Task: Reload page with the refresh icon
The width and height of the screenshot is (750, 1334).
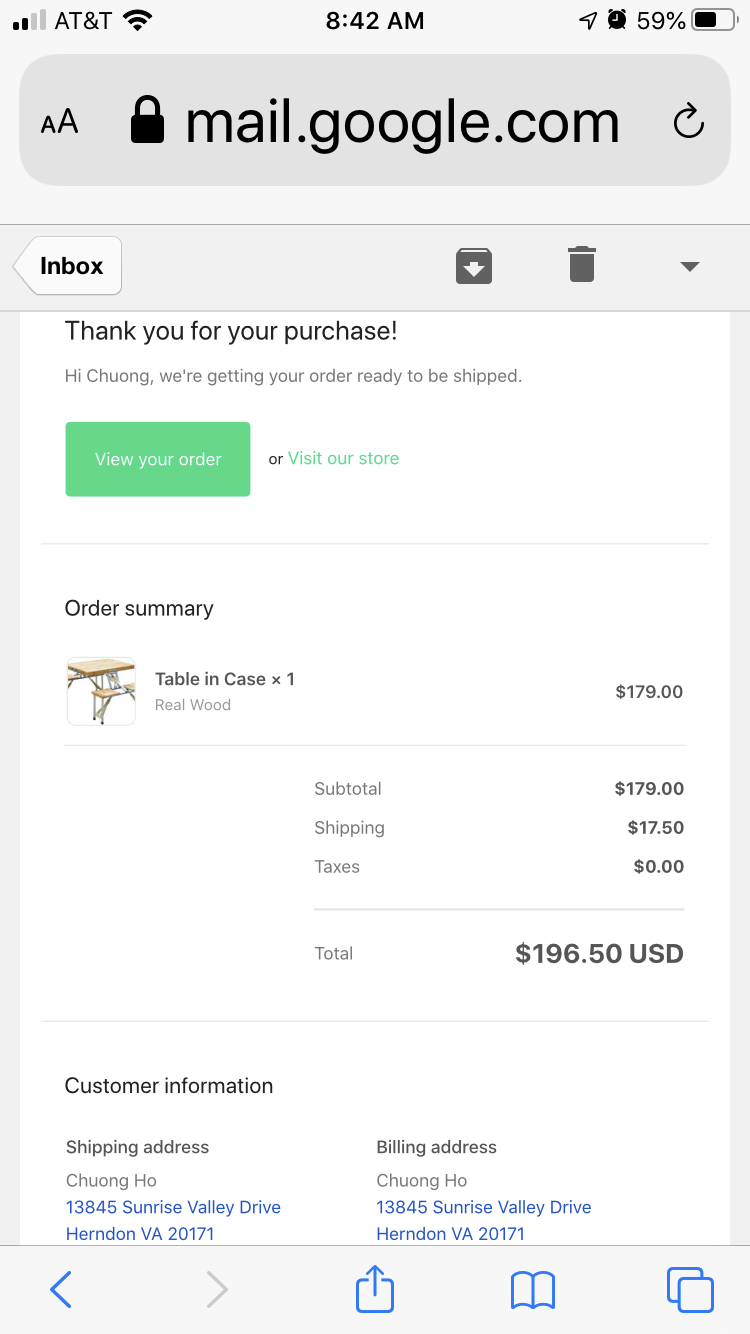Action: point(689,122)
